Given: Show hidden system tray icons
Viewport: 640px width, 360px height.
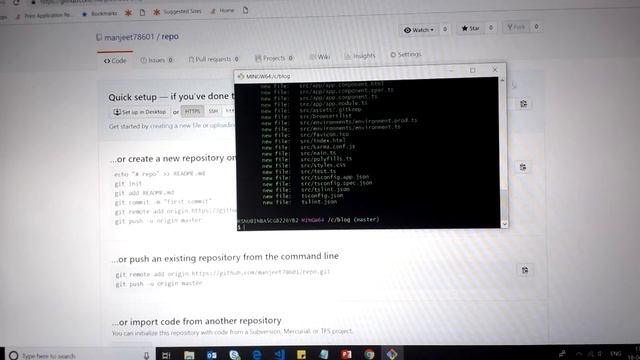Looking at the screenshot, I should click(x=579, y=354).
